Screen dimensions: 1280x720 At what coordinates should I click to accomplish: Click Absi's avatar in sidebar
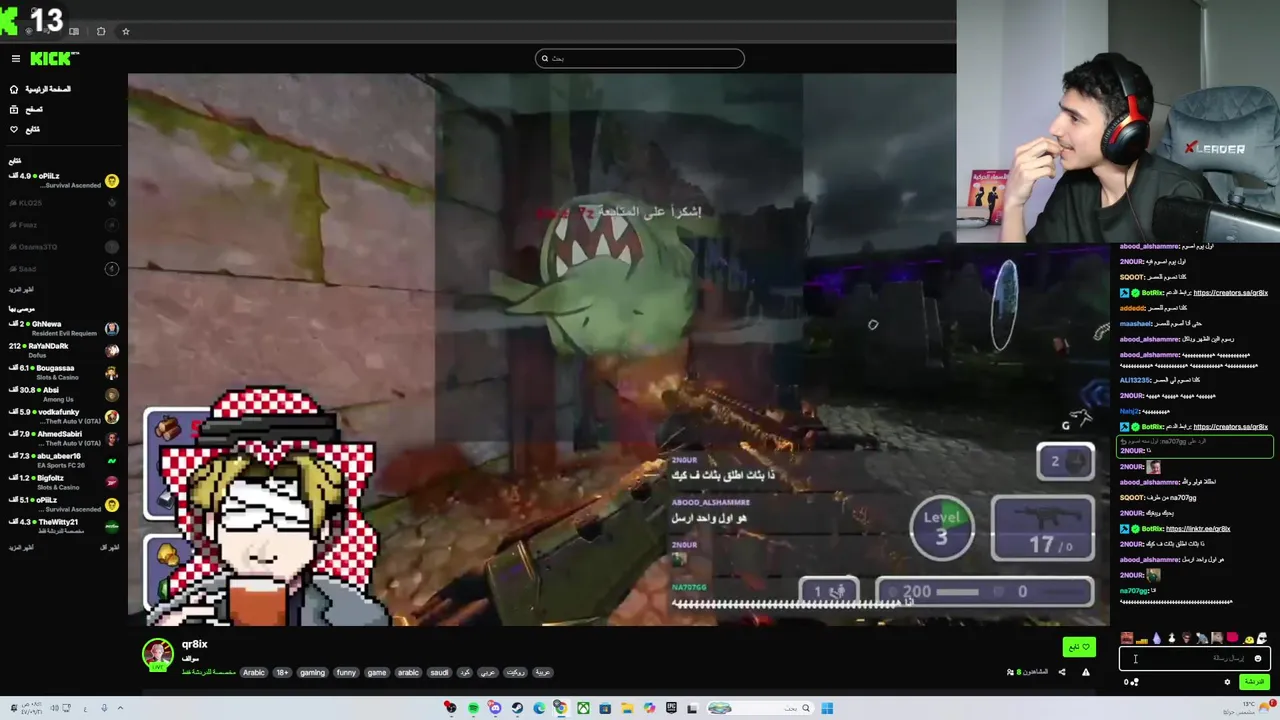click(x=112, y=394)
